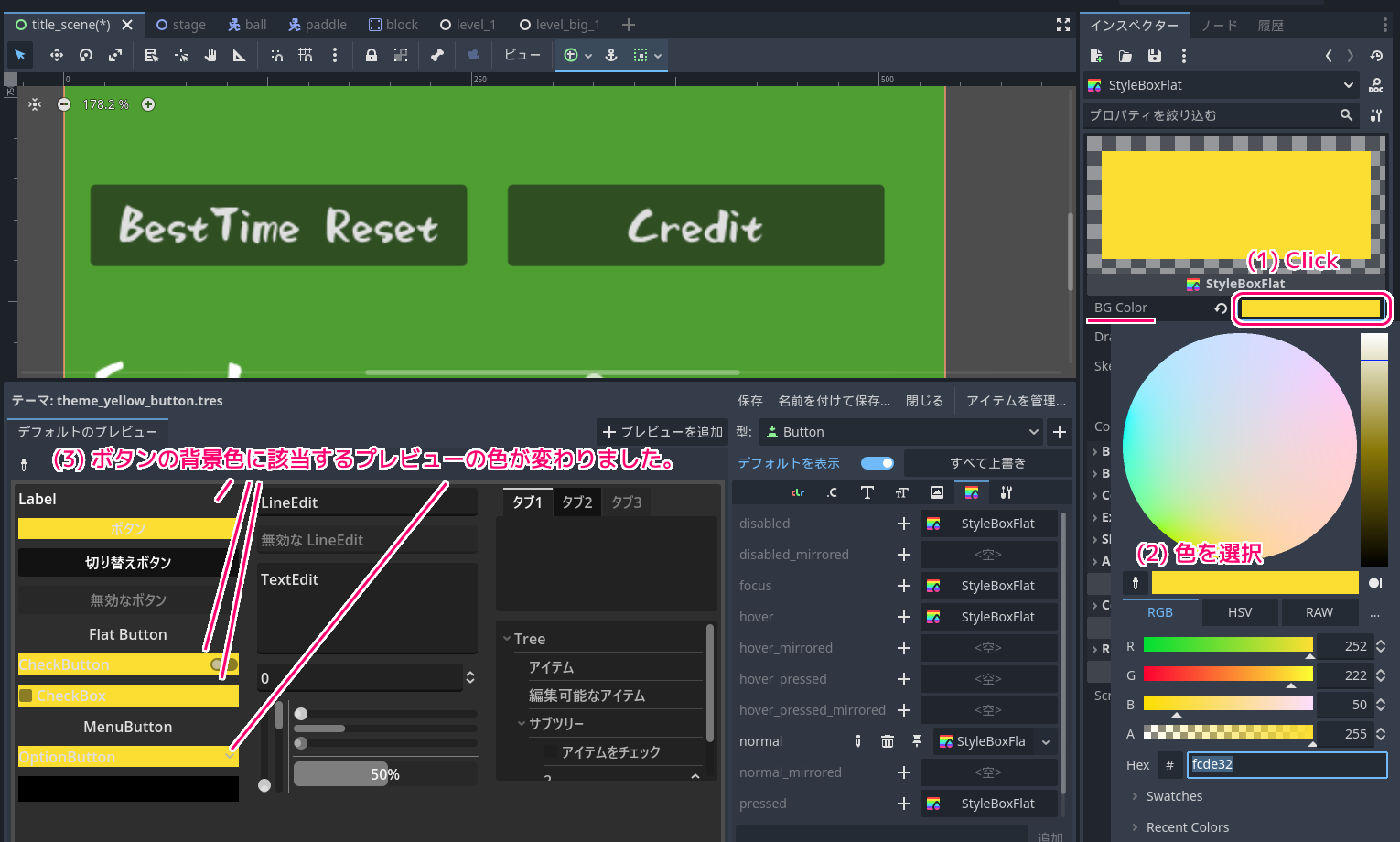This screenshot has width=1400, height=842.
Task: Click the property filter search field
Action: coord(1221,115)
